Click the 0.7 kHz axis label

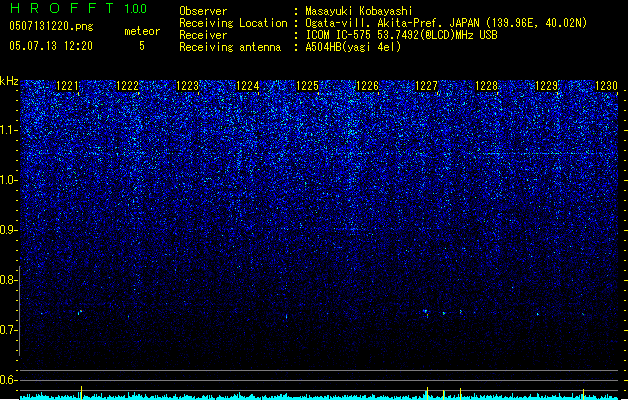tap(9, 330)
